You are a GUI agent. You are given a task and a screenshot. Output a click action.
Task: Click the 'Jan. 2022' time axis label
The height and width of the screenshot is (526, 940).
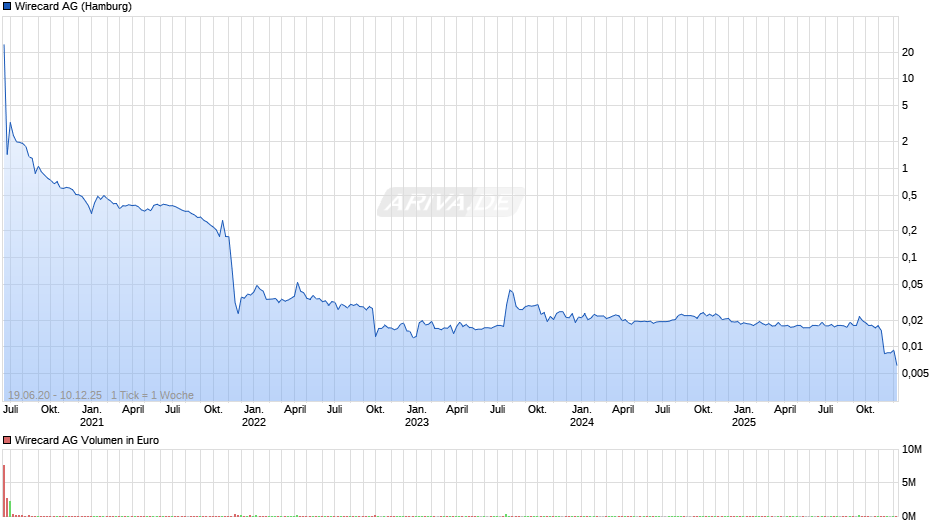254,416
